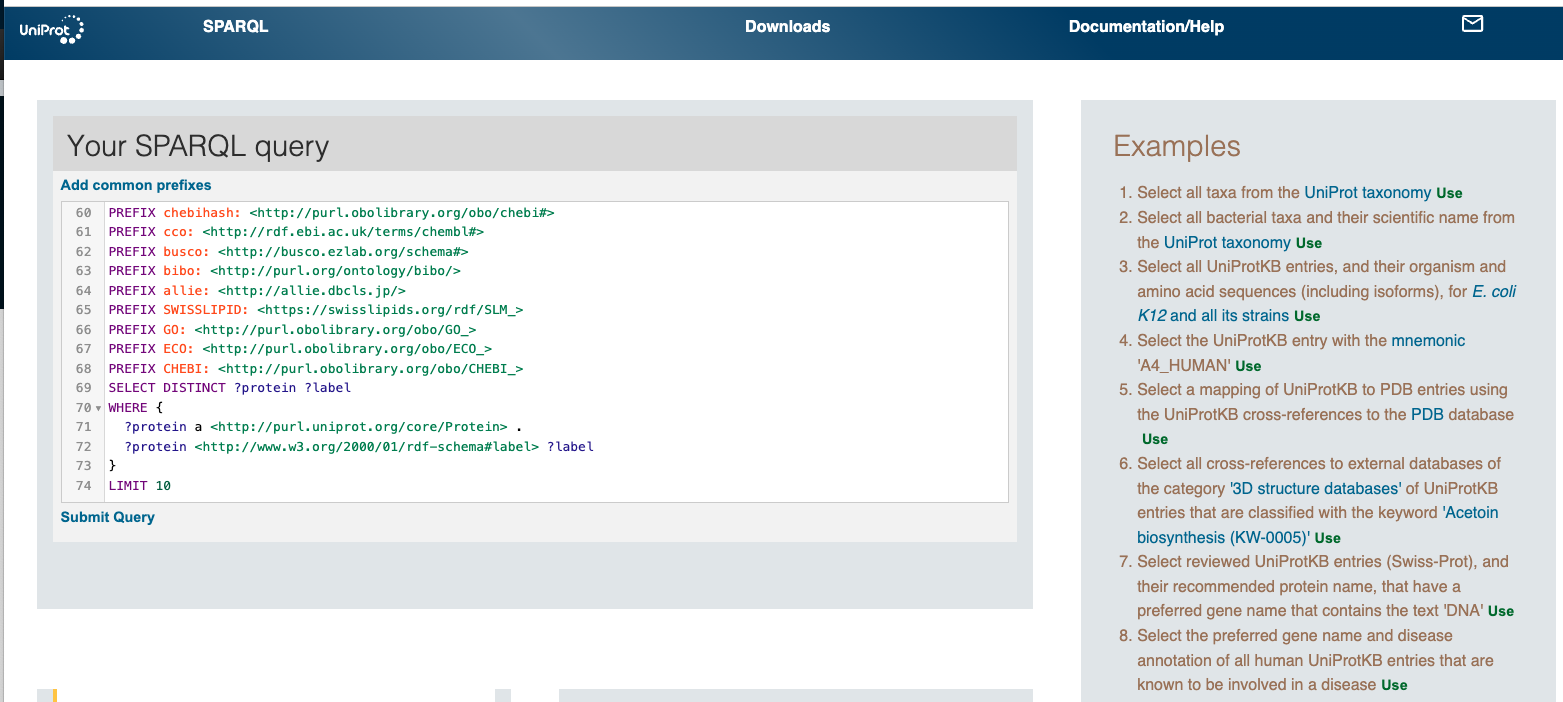
Task: Click the 'Your SPARQL query' heading
Action: (198, 146)
